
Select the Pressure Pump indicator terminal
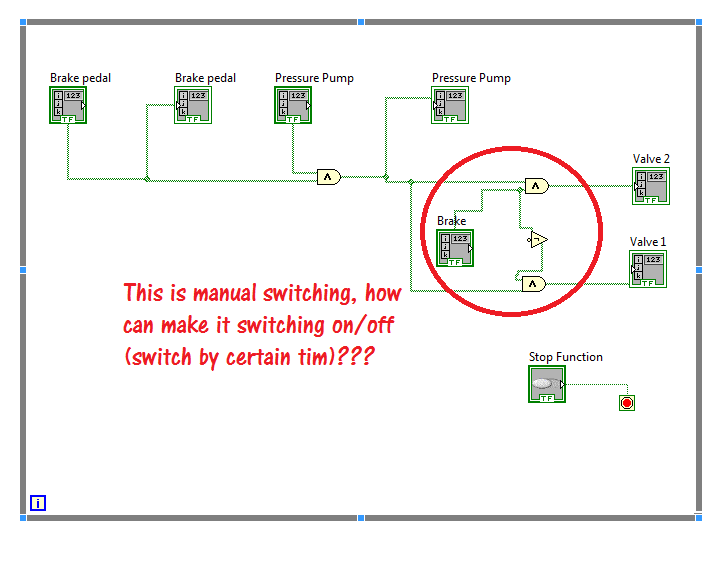tap(450, 105)
